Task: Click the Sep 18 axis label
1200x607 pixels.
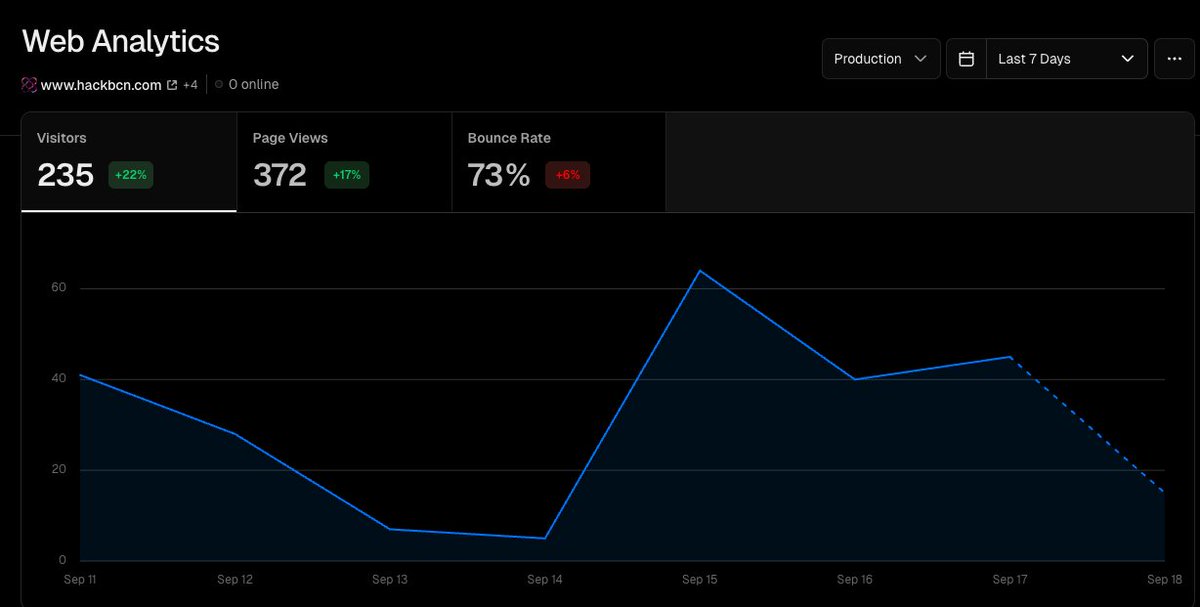Action: (1165, 579)
